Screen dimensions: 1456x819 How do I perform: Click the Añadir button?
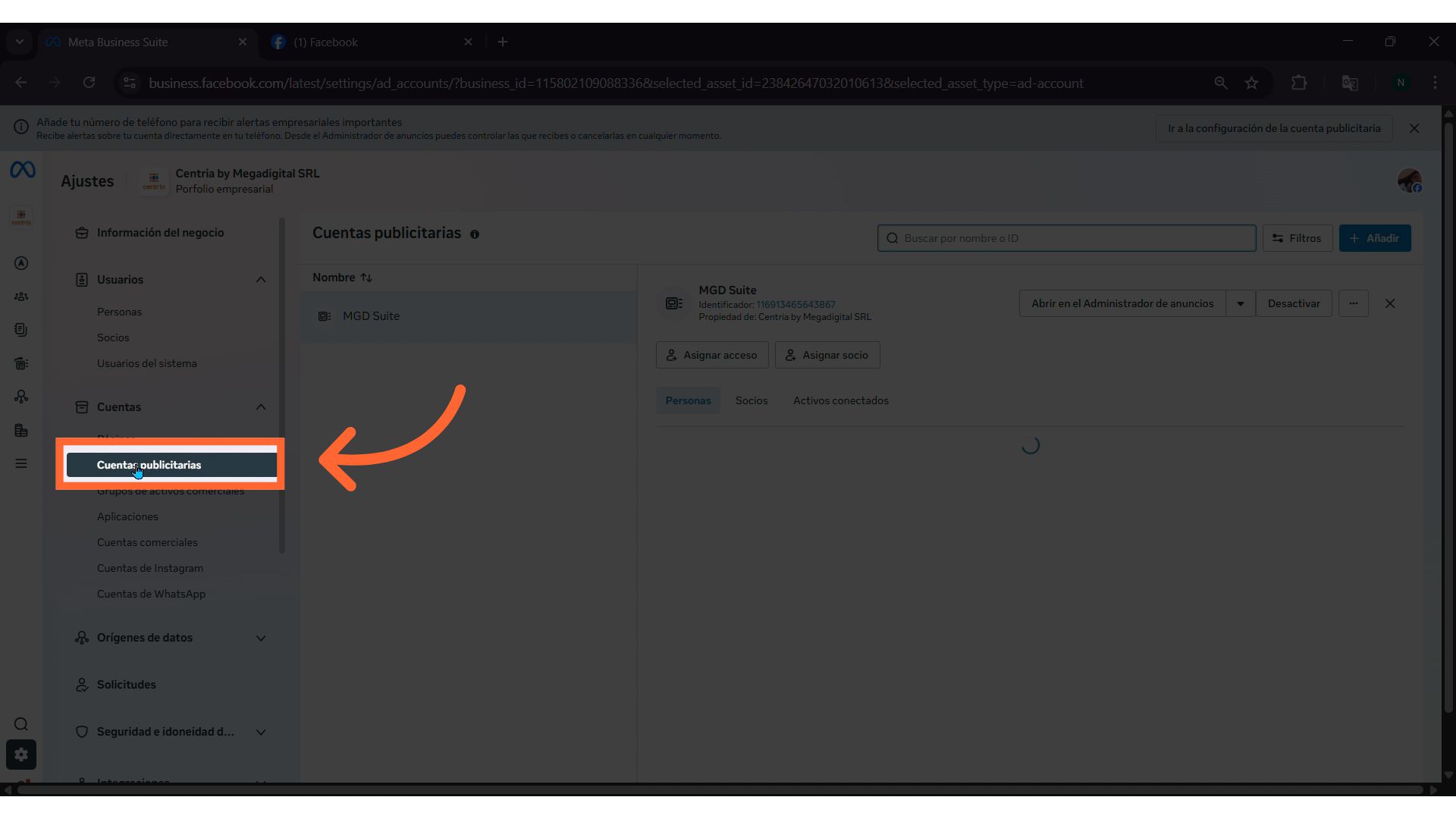pyautogui.click(x=1375, y=238)
